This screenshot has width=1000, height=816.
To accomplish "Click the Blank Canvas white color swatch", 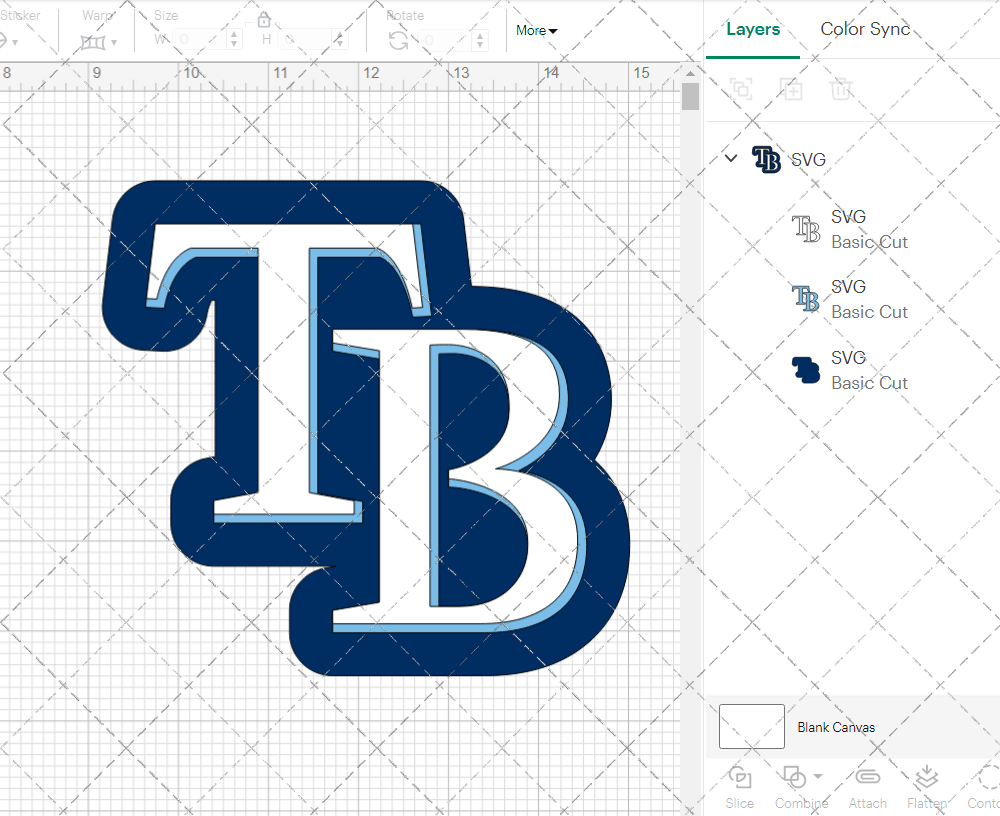I will click(x=752, y=727).
